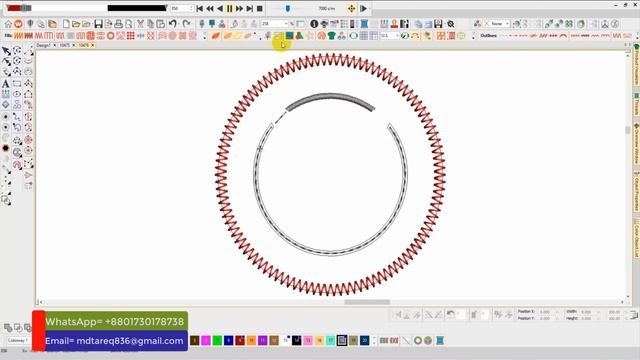640x360 pixels.
Task: Select the motif grid stitch icon
Action: 131,36
